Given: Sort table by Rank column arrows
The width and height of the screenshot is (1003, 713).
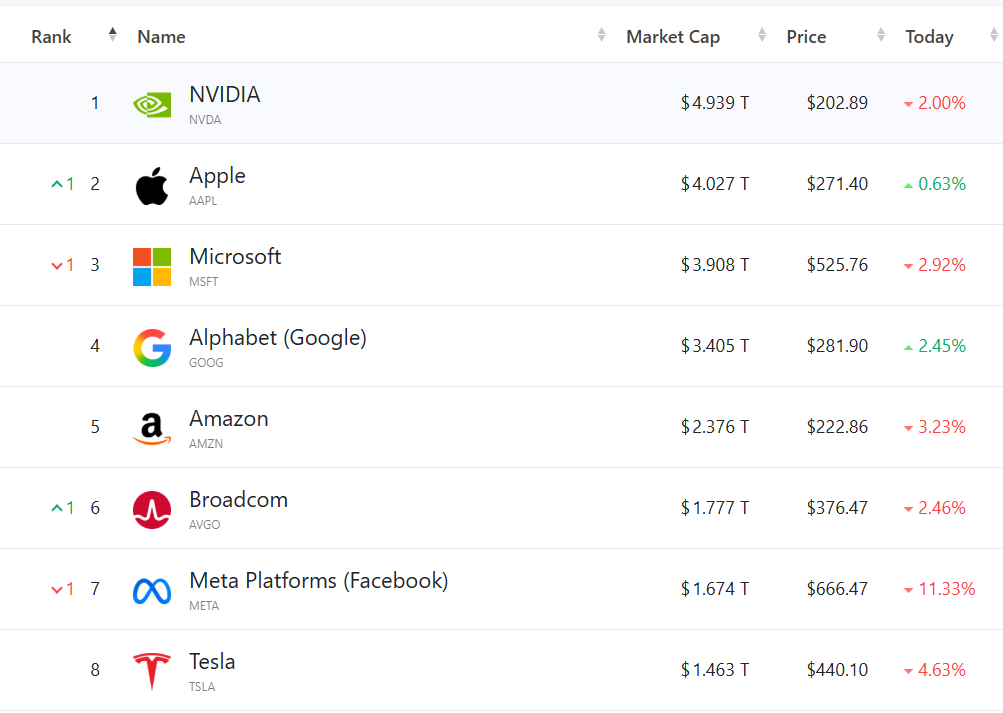Looking at the screenshot, I should (112, 36).
